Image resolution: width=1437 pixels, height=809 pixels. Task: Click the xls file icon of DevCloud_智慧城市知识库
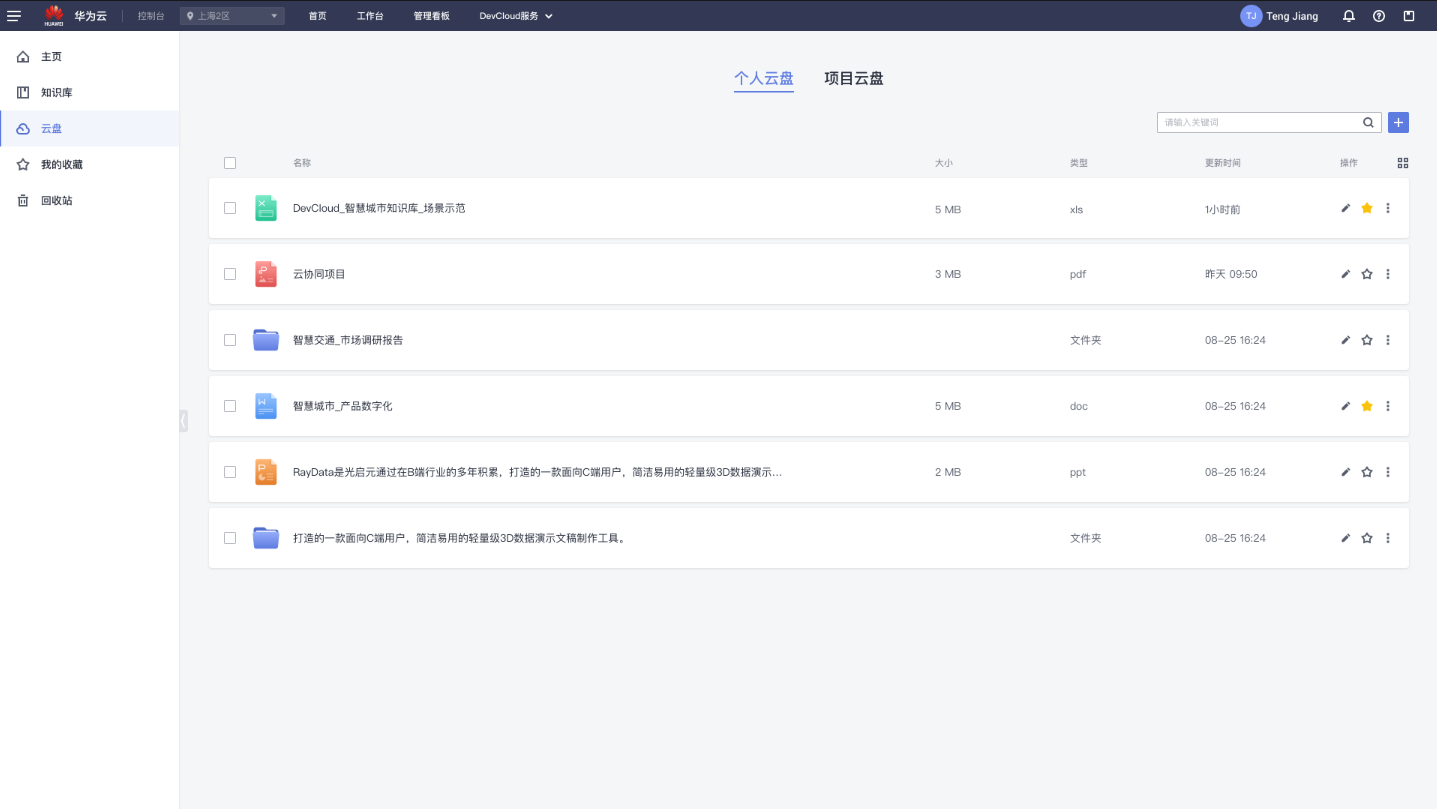[x=265, y=208]
